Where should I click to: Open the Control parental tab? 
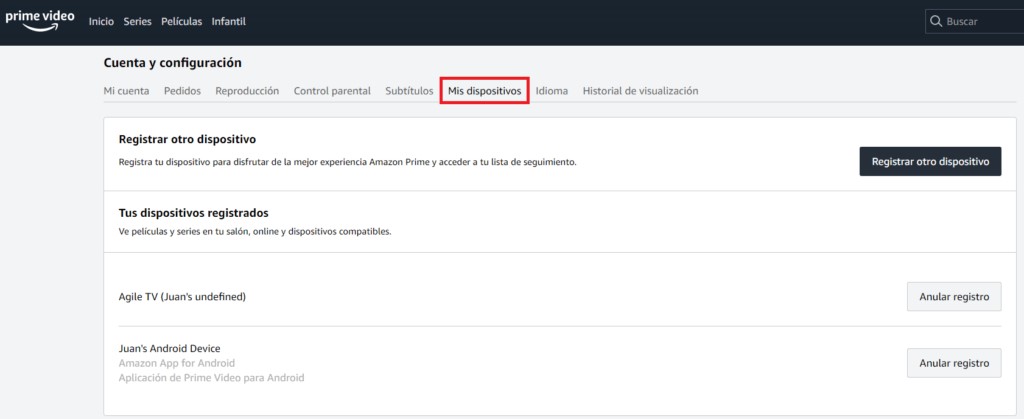[332, 91]
